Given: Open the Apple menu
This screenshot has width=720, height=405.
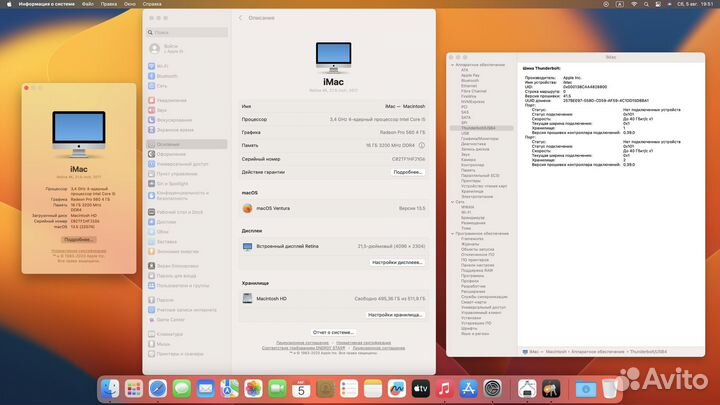Looking at the screenshot, I should (9, 4).
